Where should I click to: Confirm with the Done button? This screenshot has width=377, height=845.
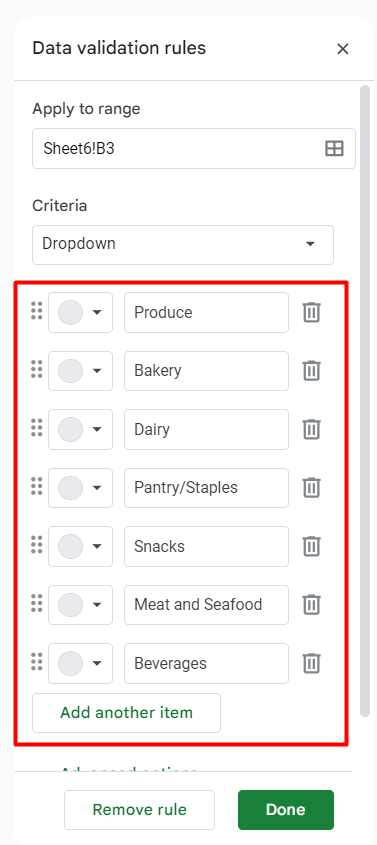click(286, 810)
